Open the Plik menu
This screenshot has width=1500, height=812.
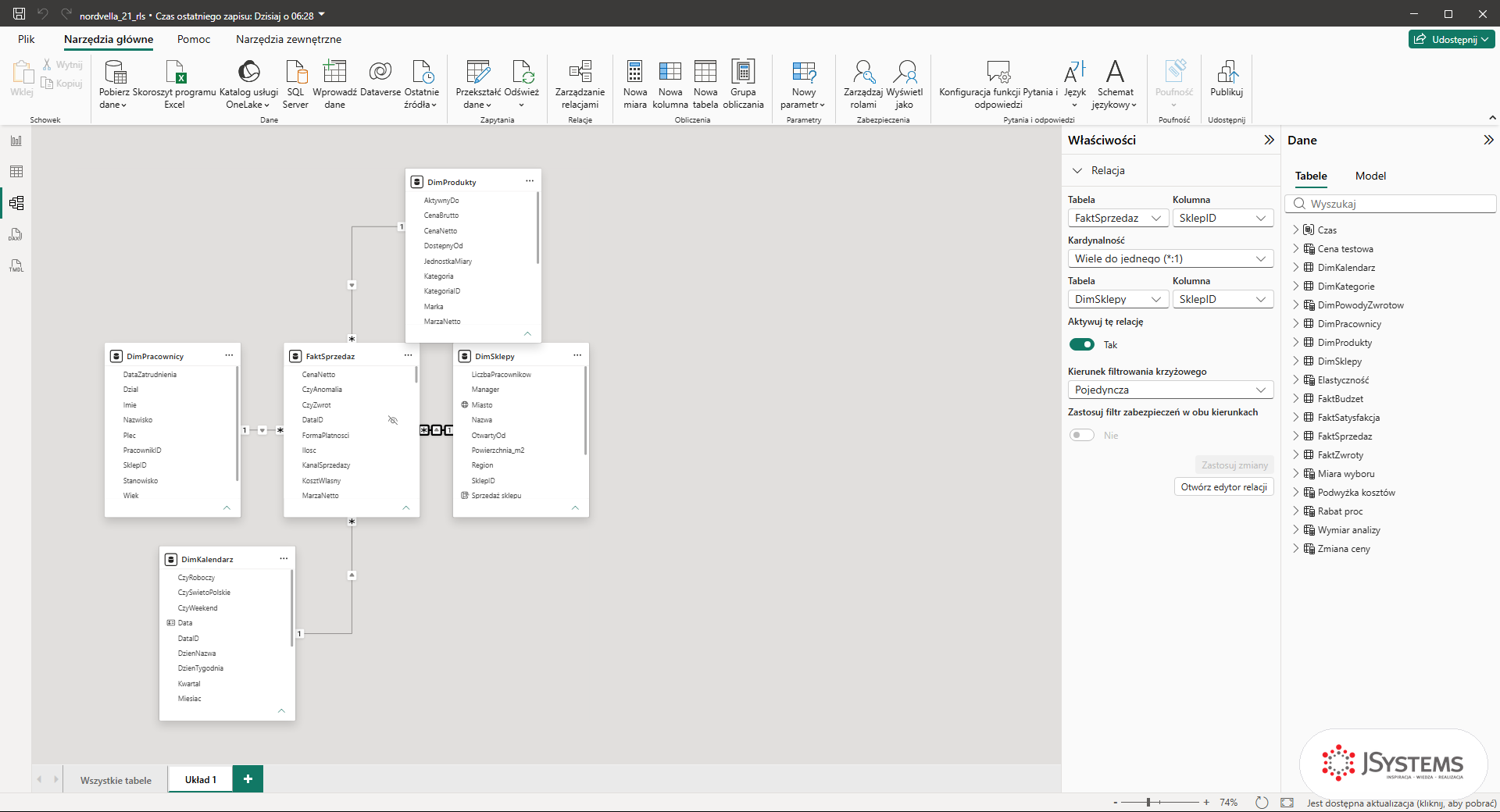[x=27, y=39]
